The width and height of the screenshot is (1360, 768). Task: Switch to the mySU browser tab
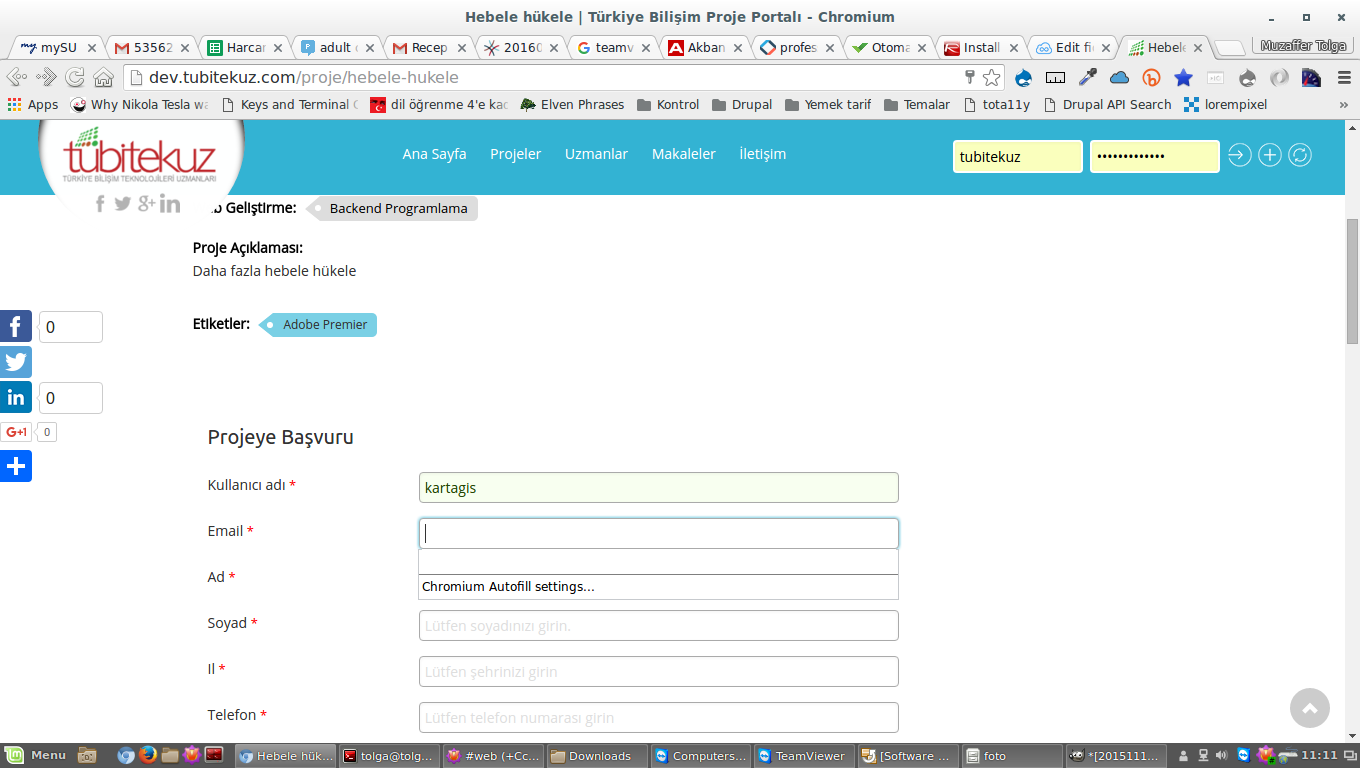tap(56, 47)
